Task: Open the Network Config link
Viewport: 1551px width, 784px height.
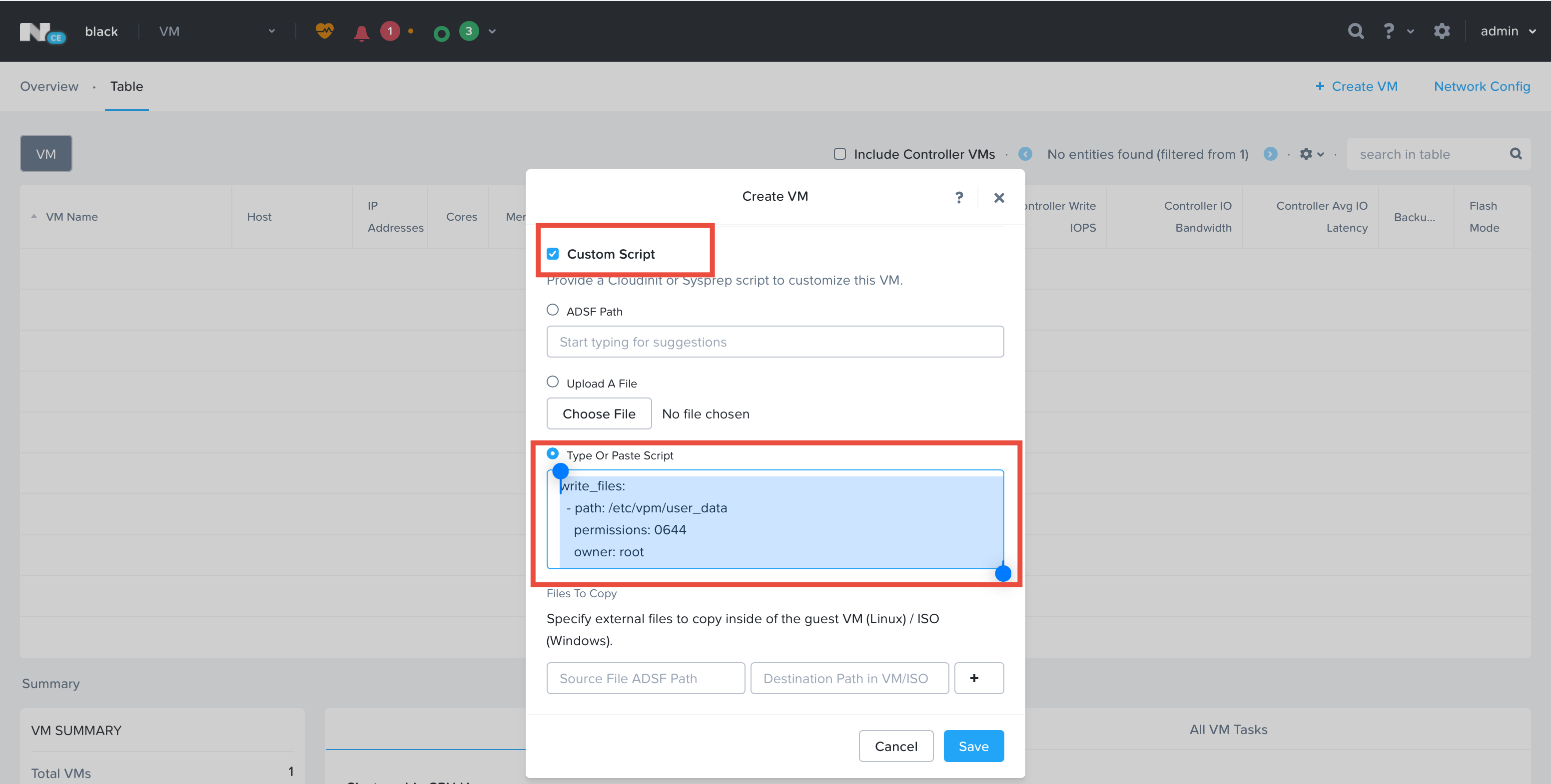Action: [x=1482, y=86]
